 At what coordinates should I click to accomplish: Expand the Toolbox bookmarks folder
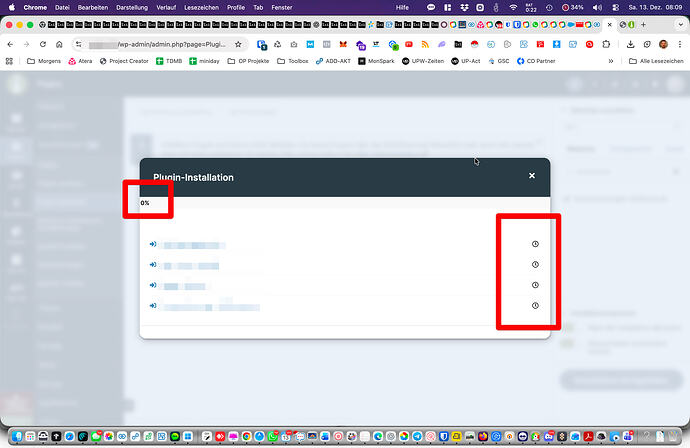(x=291, y=61)
